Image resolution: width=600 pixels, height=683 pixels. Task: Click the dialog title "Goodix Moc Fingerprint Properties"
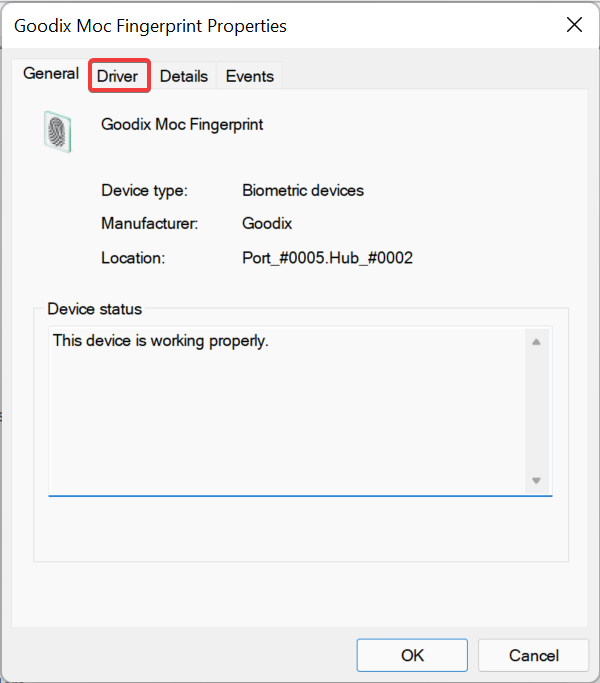click(x=150, y=26)
